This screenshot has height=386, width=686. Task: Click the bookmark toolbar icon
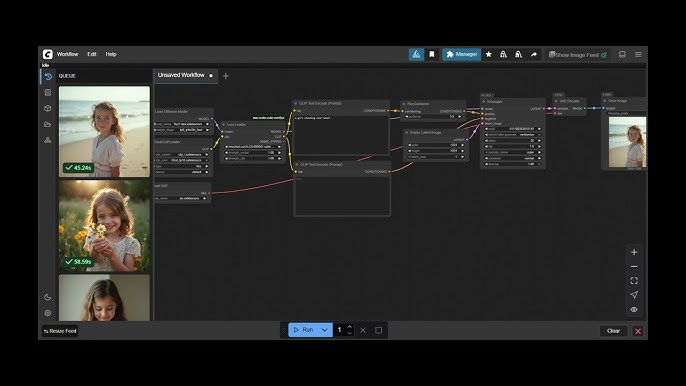(432, 54)
